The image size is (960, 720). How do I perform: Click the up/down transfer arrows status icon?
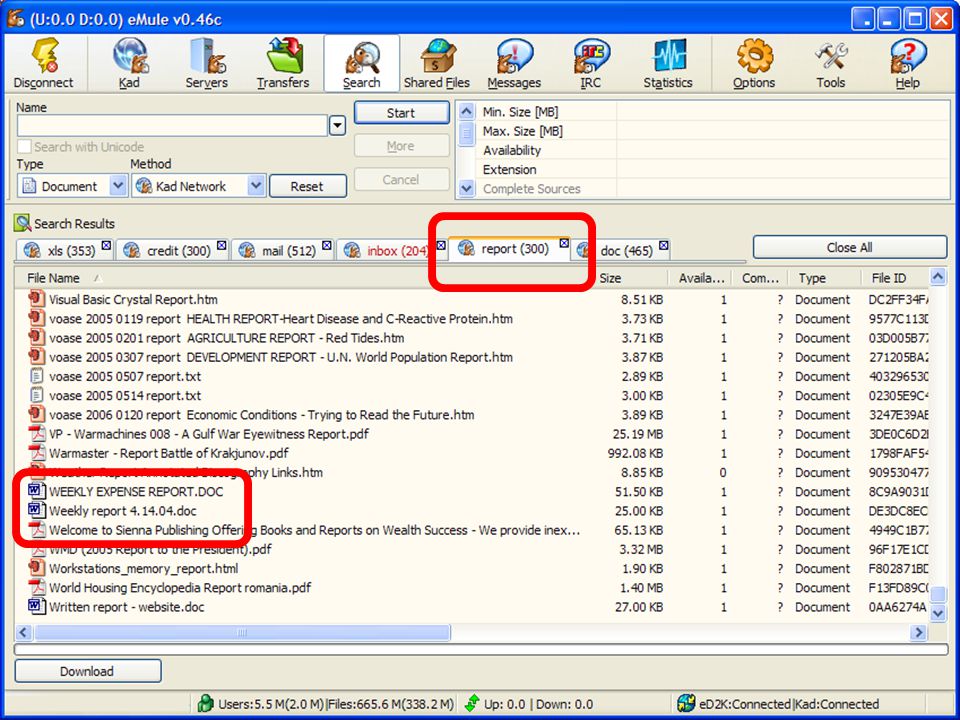472,703
